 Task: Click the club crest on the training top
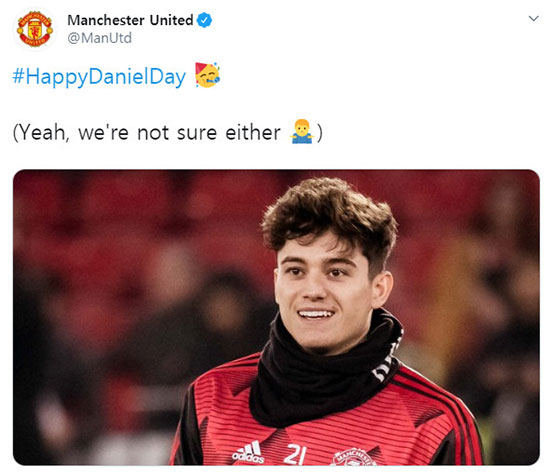(x=354, y=457)
